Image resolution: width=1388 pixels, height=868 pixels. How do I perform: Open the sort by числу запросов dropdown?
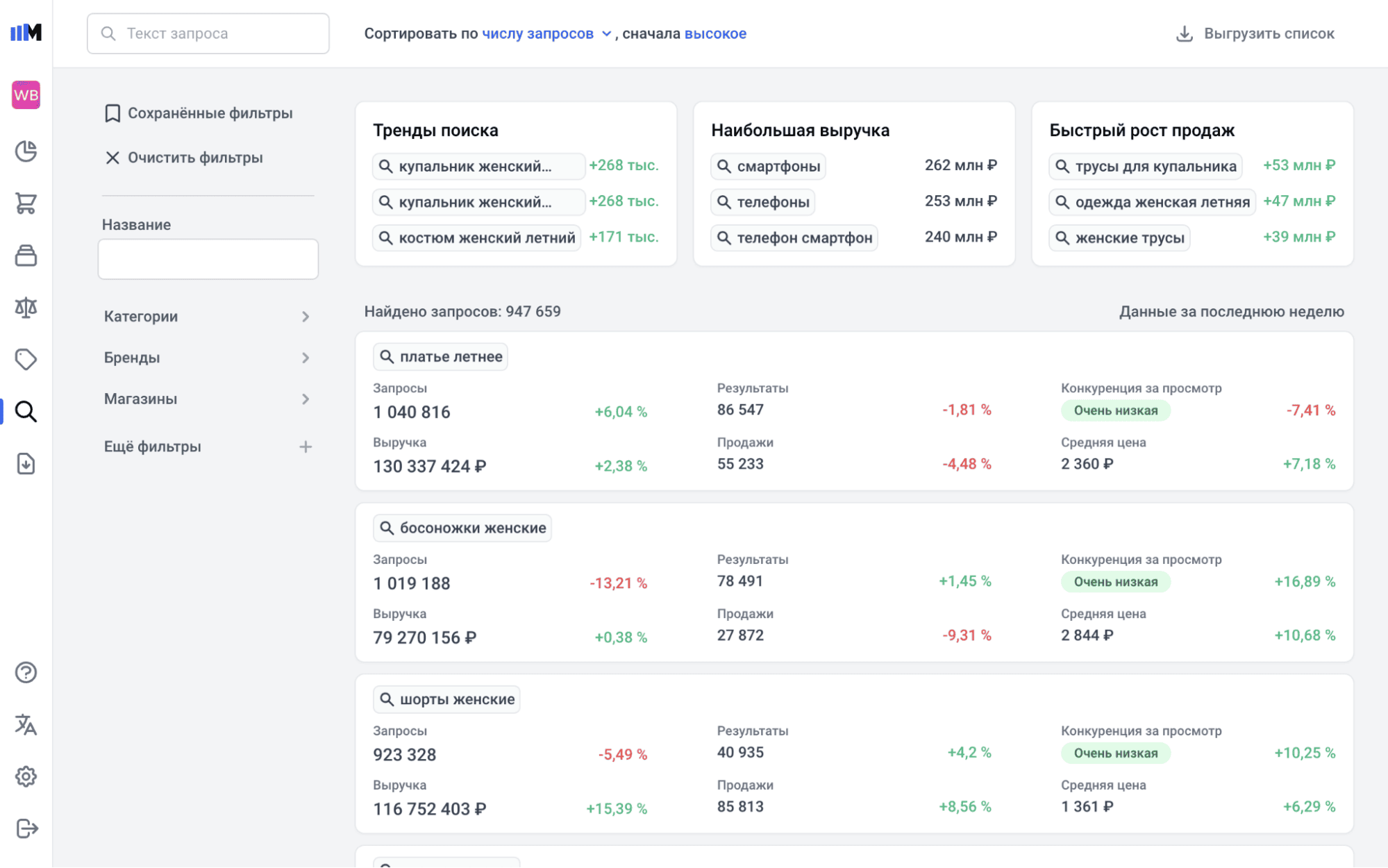coord(546,33)
